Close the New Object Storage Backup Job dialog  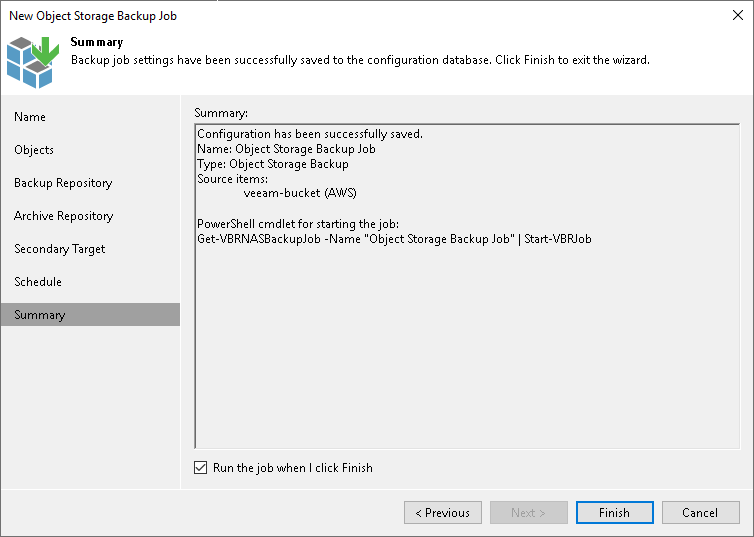point(738,16)
